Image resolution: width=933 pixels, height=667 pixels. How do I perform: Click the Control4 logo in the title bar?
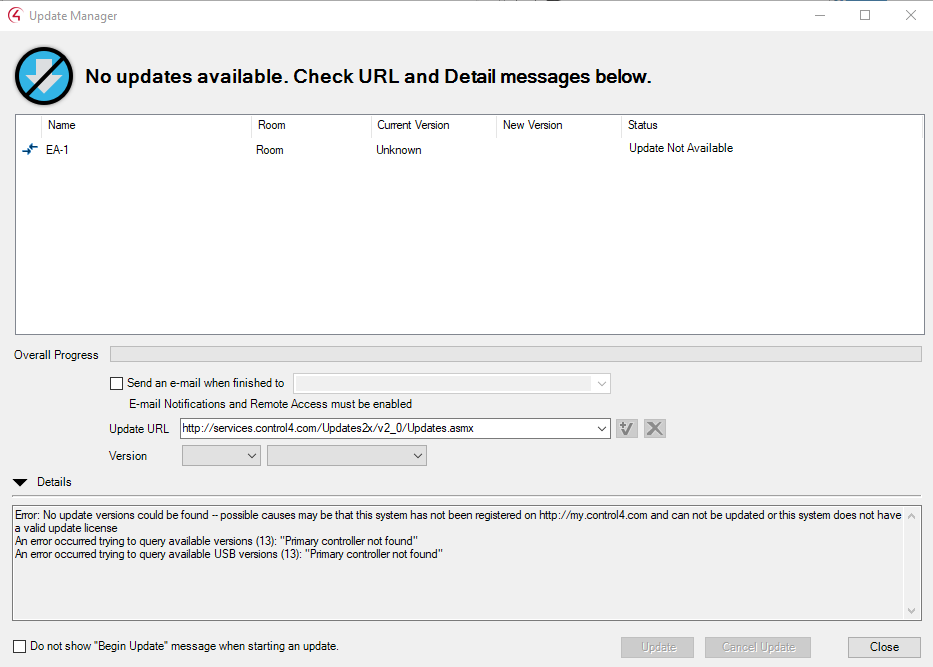15,15
